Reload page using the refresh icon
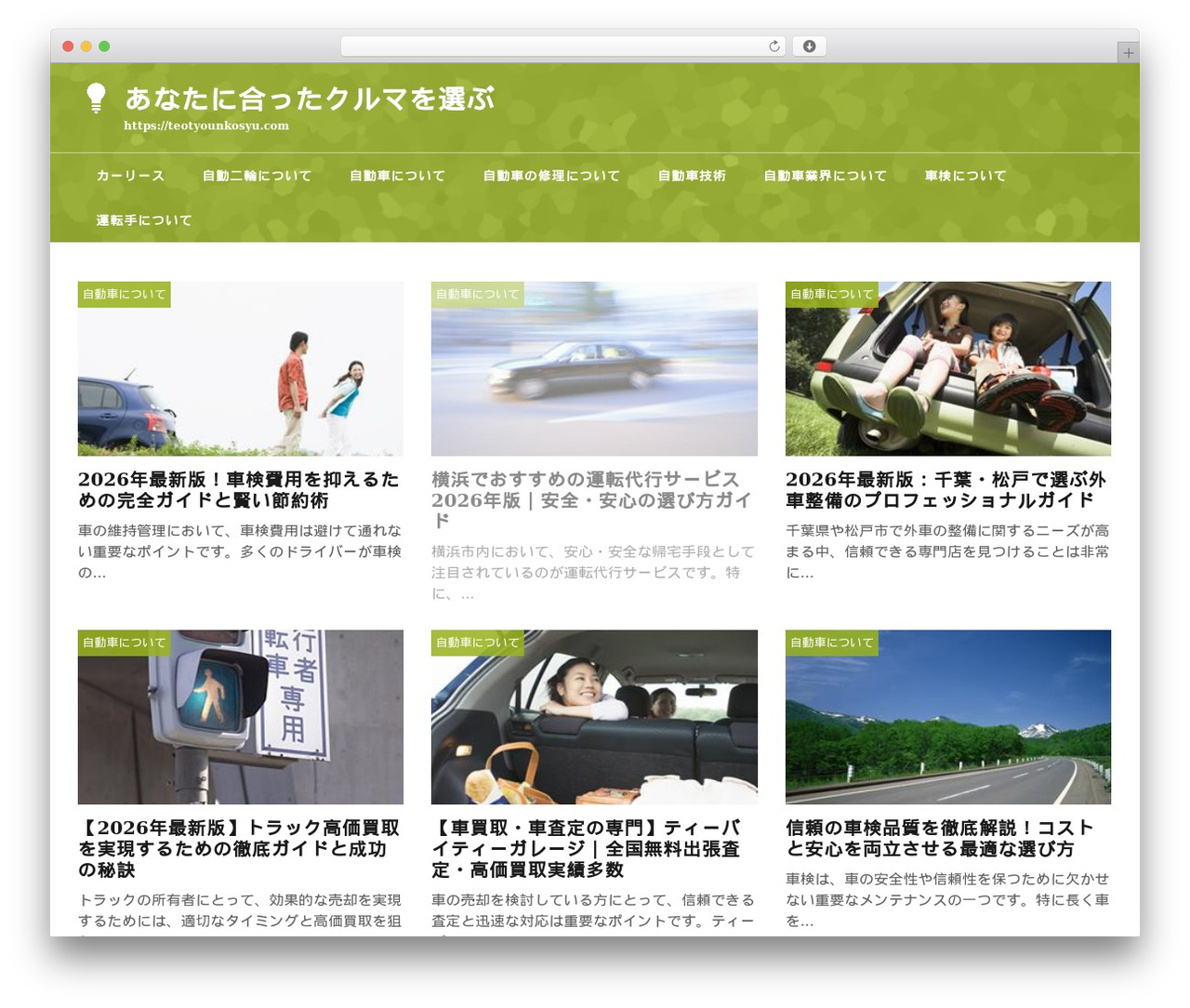The width and height of the screenshot is (1190, 1008). (x=773, y=46)
